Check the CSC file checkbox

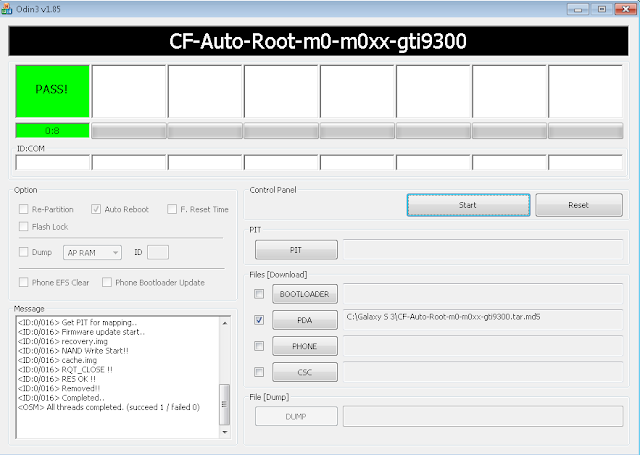pos(259,372)
